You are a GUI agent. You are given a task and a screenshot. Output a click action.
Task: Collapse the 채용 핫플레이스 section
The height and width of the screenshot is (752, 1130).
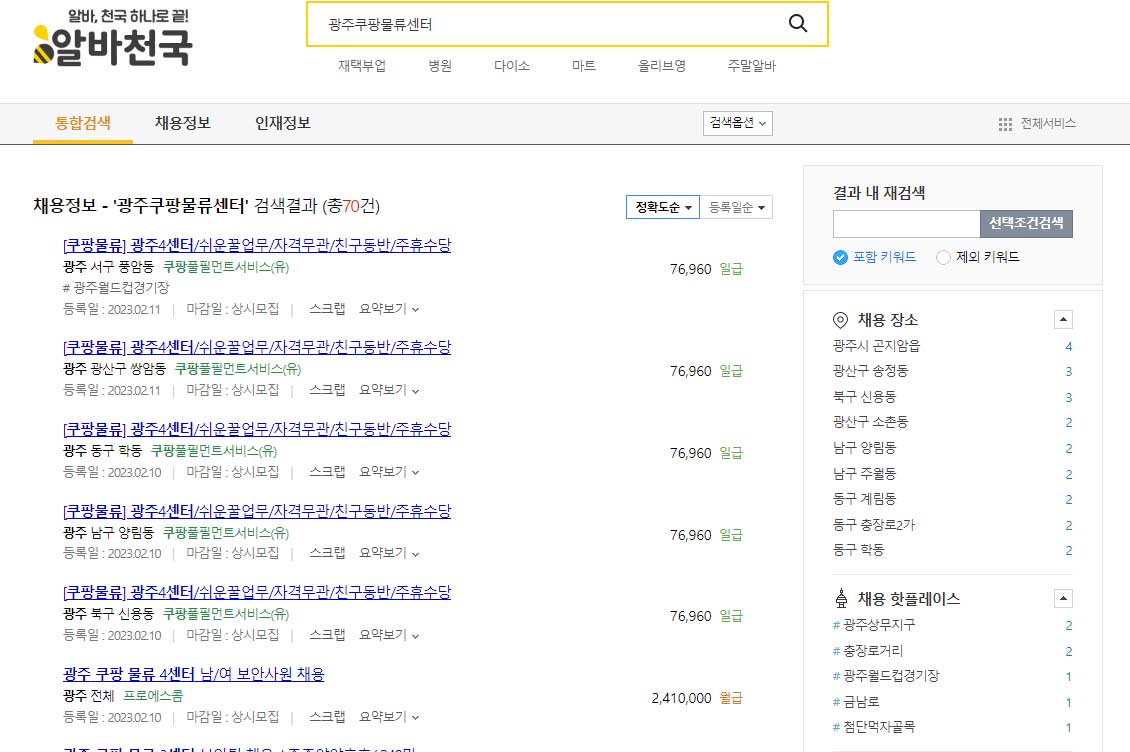click(1063, 598)
